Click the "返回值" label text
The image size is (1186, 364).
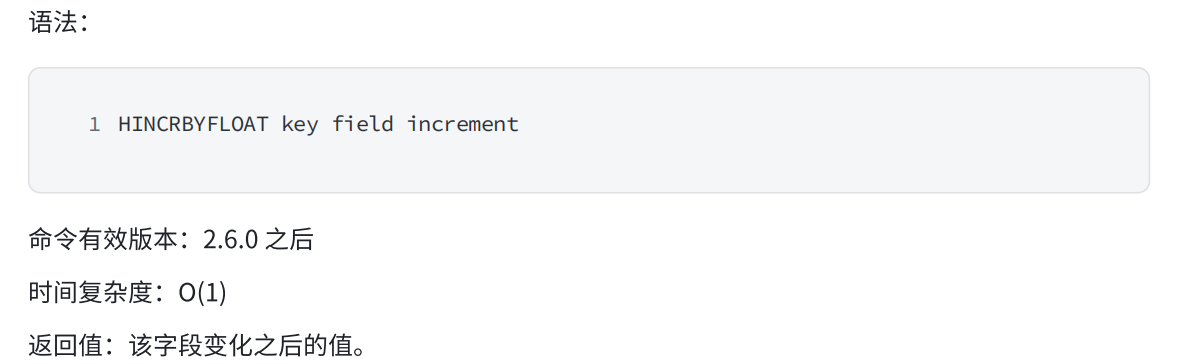click(x=66, y=346)
